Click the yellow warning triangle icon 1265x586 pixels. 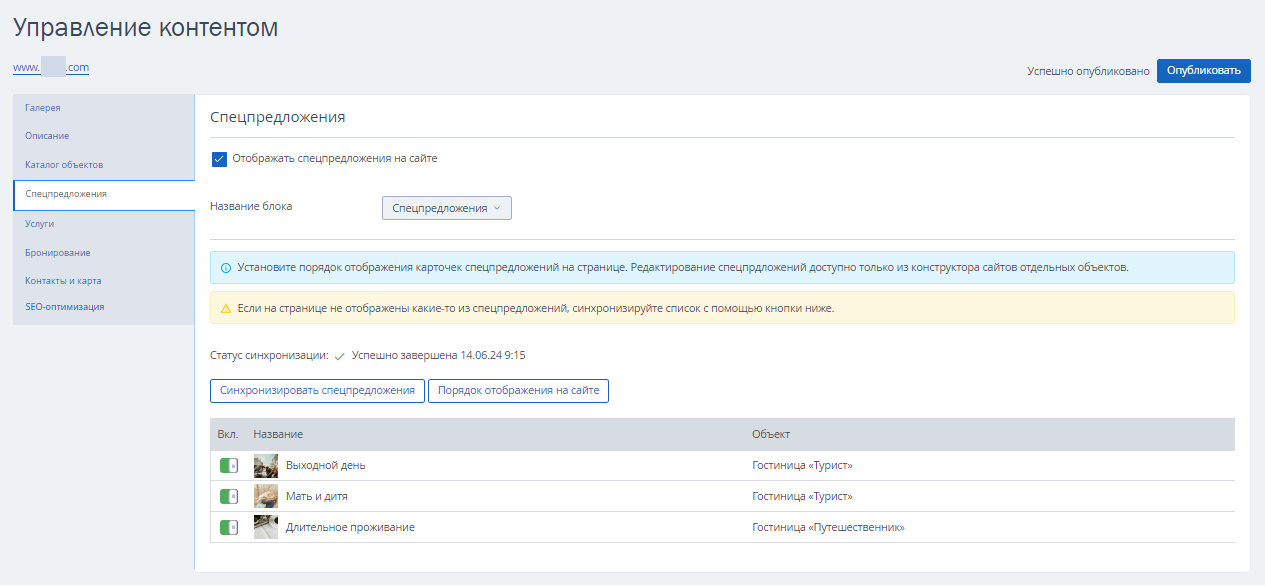pos(226,308)
